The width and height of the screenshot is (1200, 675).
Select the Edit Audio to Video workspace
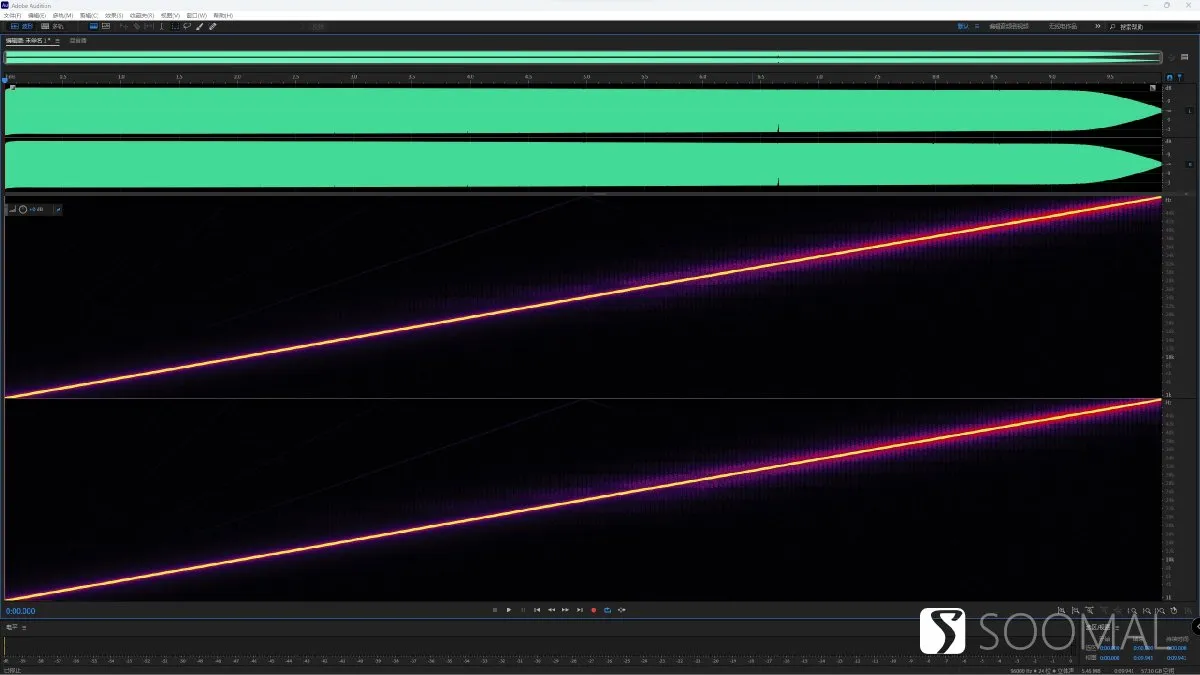[1009, 26]
